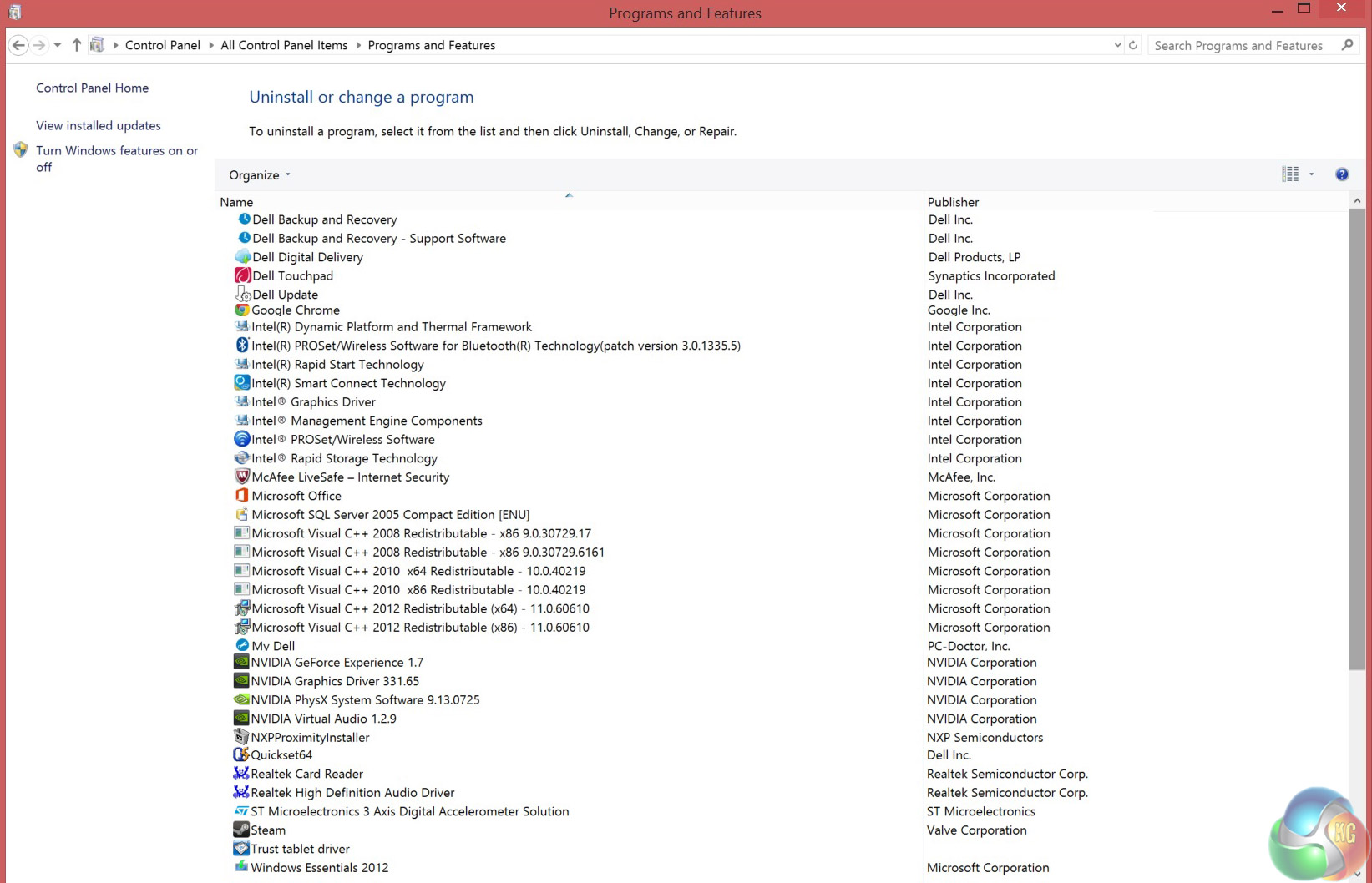Click the Intel Smart Connect Technology icon
Viewport: 1372px width, 883px height.
[242, 382]
